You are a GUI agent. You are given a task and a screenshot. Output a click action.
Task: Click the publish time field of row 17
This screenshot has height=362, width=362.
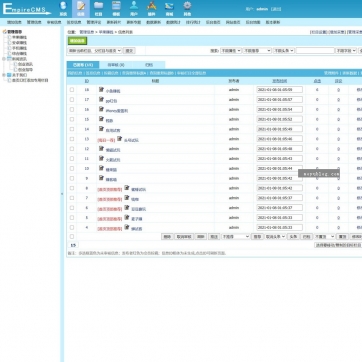279,100
